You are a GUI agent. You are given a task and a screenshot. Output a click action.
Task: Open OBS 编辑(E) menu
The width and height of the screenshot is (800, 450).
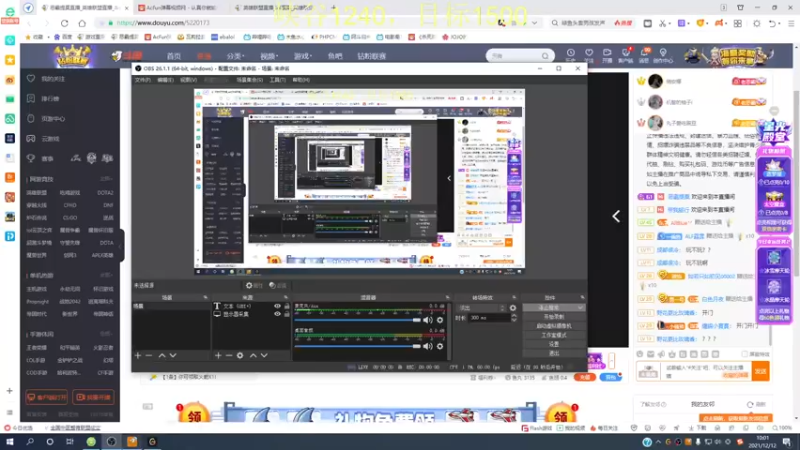tap(165, 80)
